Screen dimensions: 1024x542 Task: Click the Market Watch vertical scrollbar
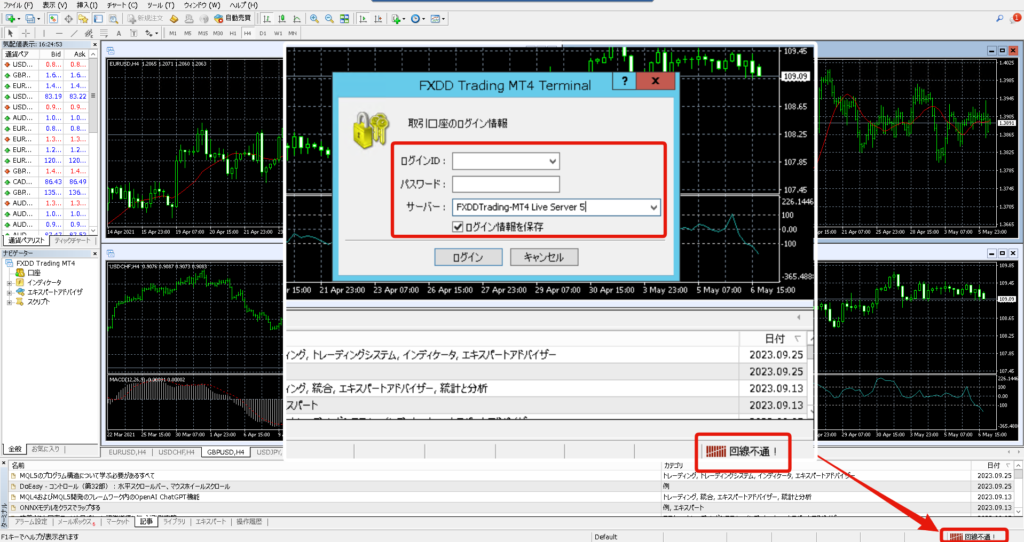pyautogui.click(x=93, y=144)
